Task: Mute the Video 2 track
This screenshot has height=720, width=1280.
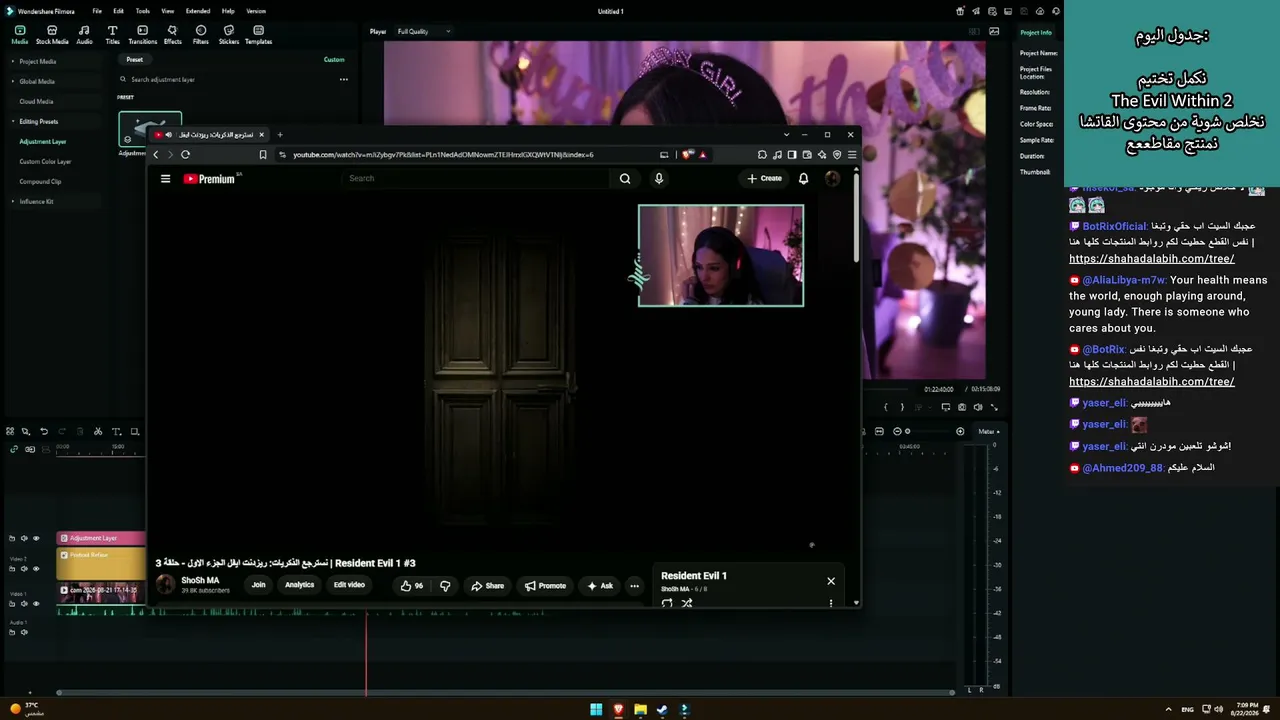Action: (24, 569)
